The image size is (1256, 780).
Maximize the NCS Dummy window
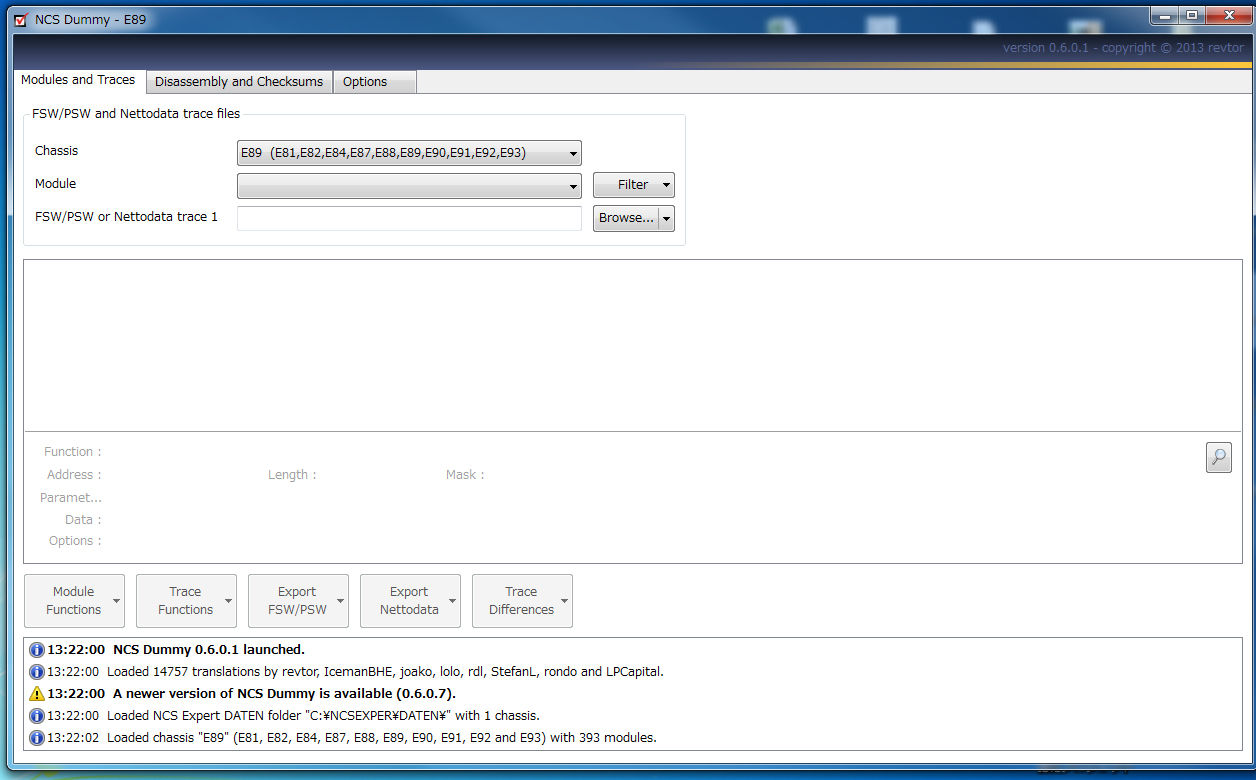pyautogui.click(x=1192, y=15)
